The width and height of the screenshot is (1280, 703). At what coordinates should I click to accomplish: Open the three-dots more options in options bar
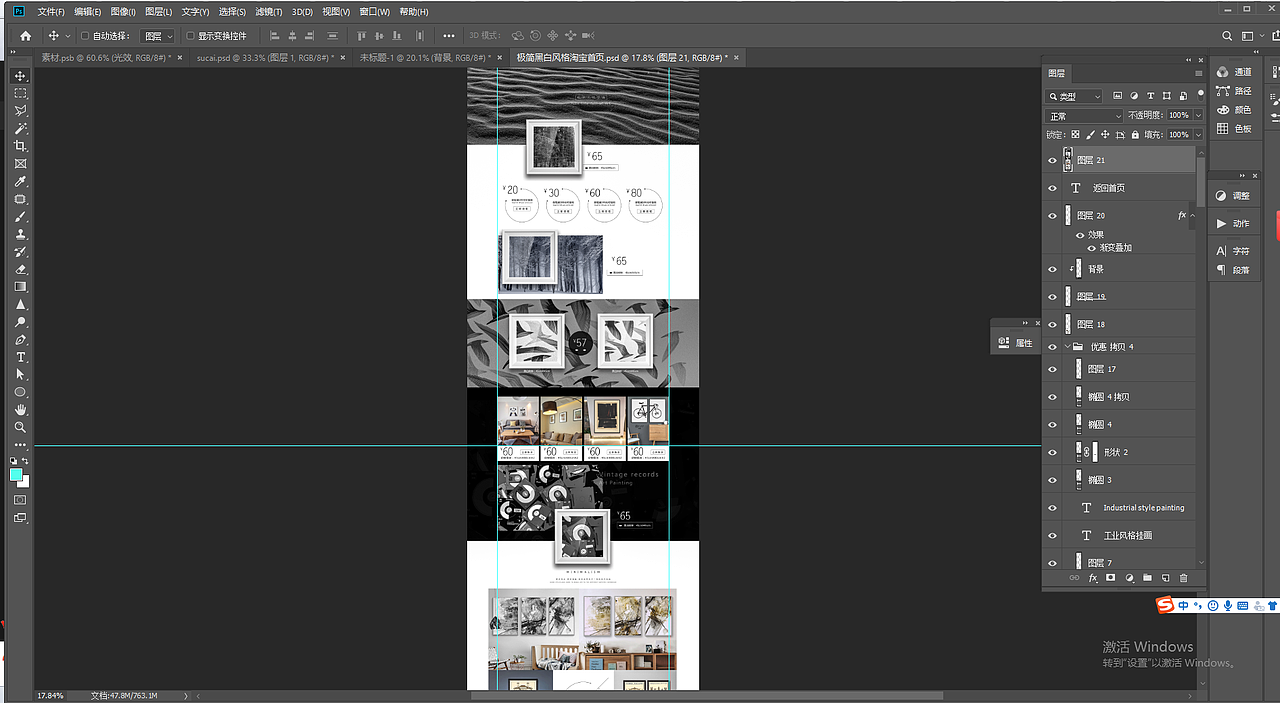coord(449,36)
